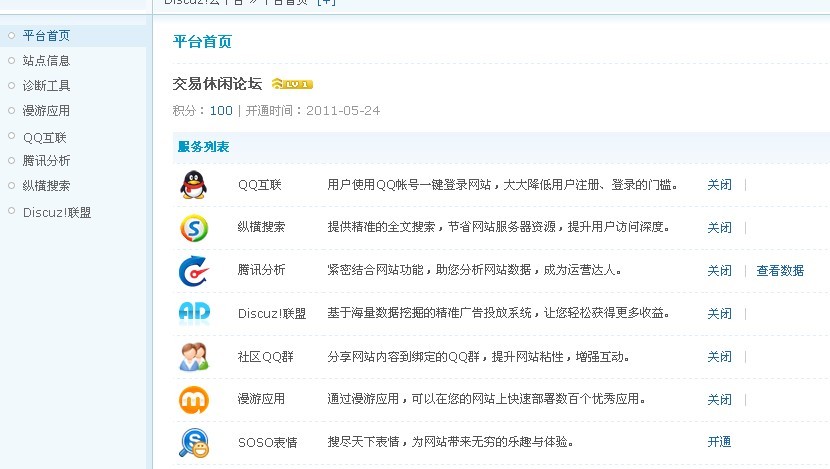Image resolution: width=830 pixels, height=469 pixels.
Task: Click the SOSO表情 description text 搜尽天下表情
Action: (450, 441)
